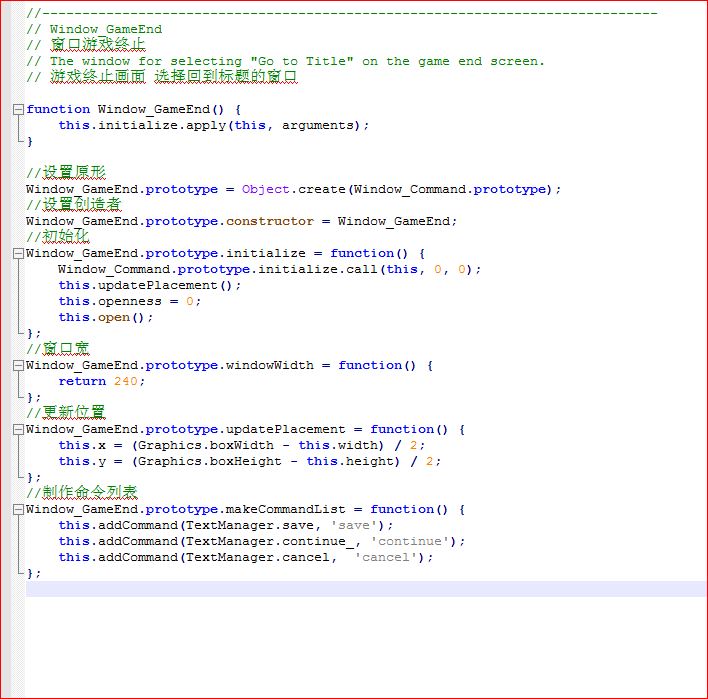Click the comment '//窗口宽'
Screen dimensions: 708x699
coord(58,349)
